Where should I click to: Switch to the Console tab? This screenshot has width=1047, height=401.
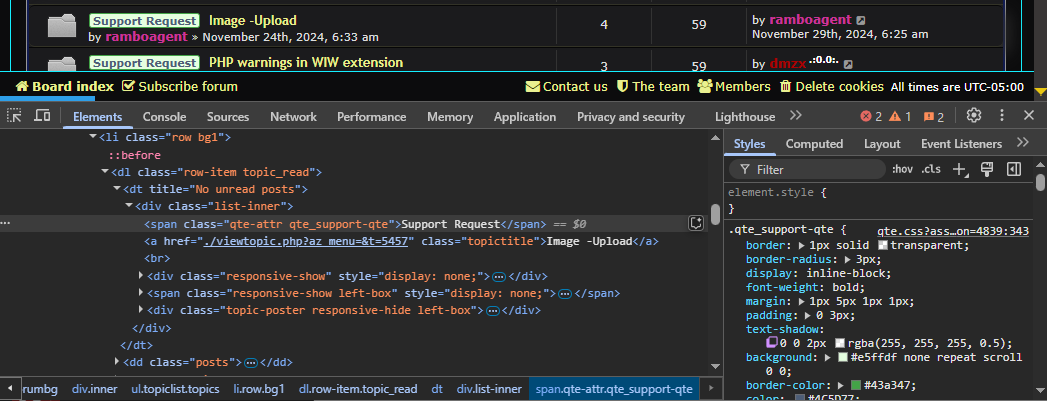click(164, 117)
